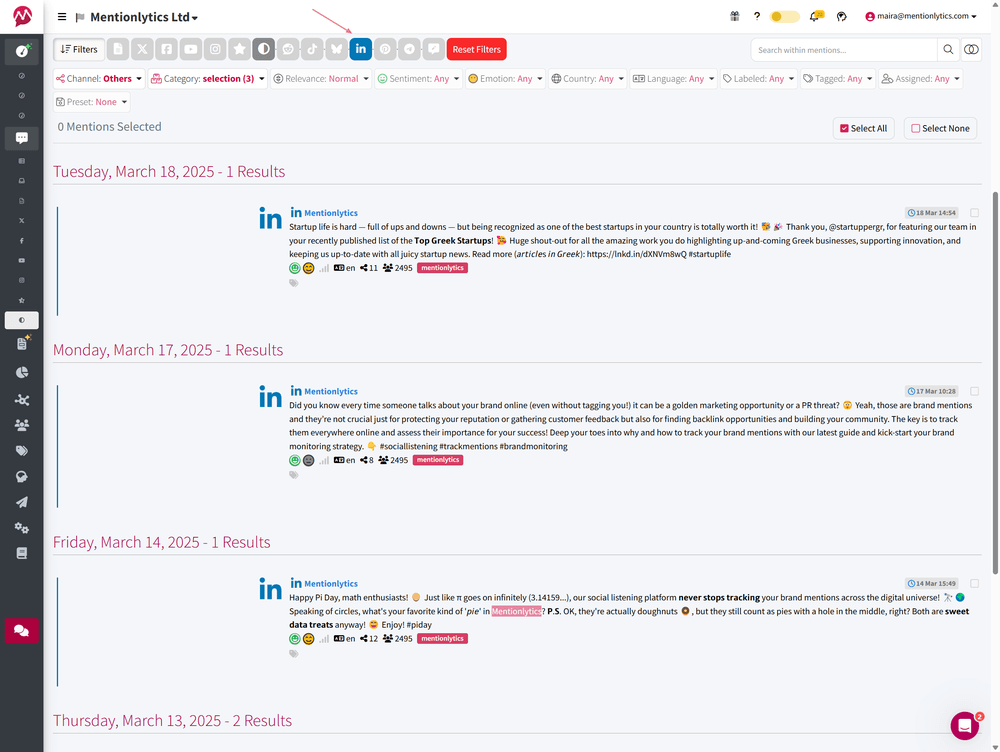Image resolution: width=1000 pixels, height=752 pixels.
Task: Toggle the yellow theme switch in header
Action: [x=784, y=17]
